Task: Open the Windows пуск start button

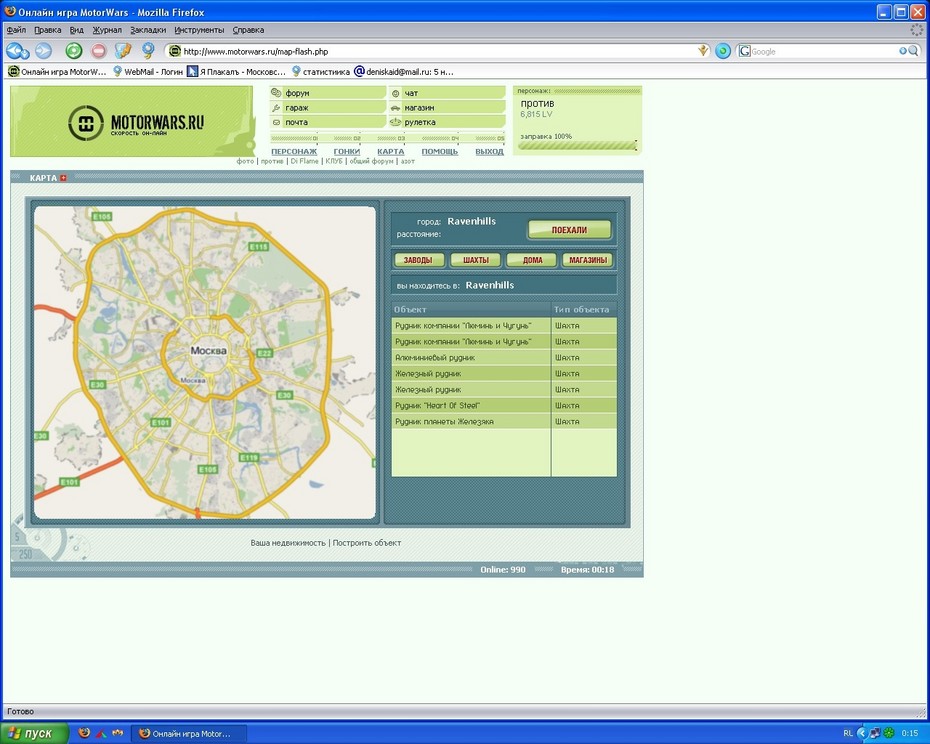Action: click(33, 733)
